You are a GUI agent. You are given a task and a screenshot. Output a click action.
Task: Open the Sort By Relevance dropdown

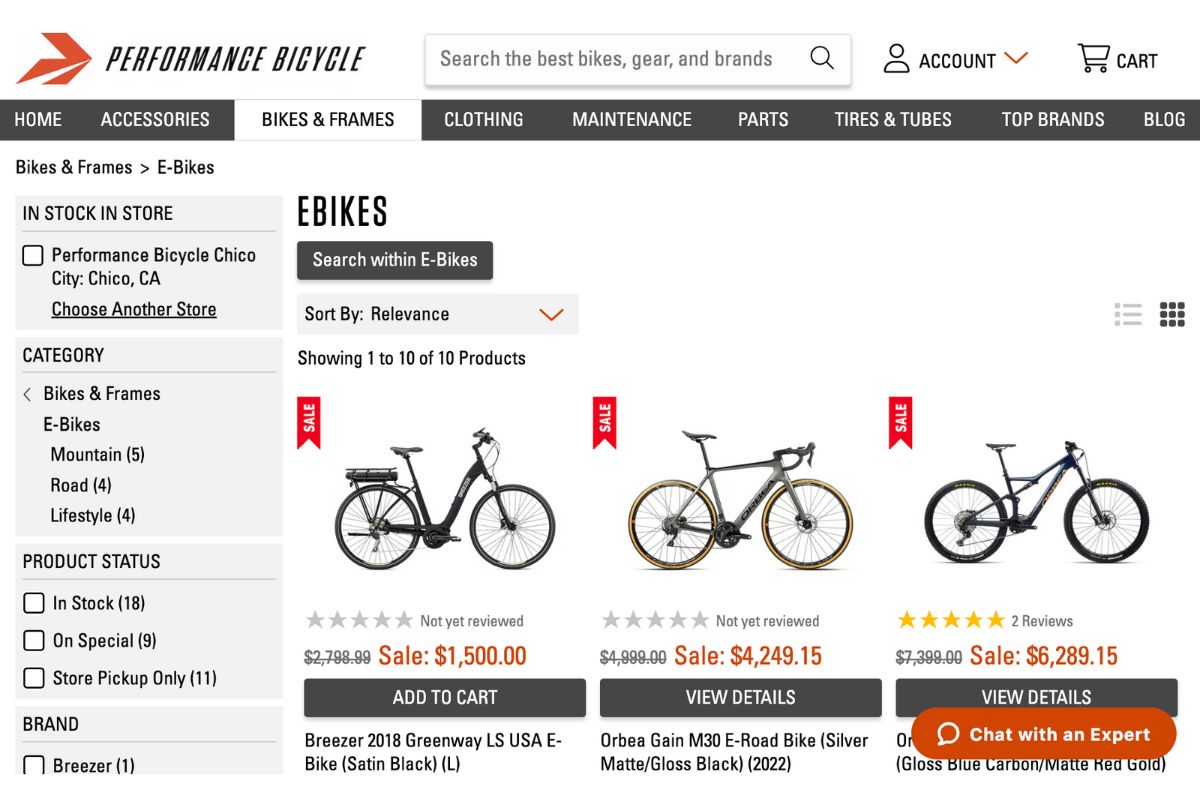coord(438,314)
